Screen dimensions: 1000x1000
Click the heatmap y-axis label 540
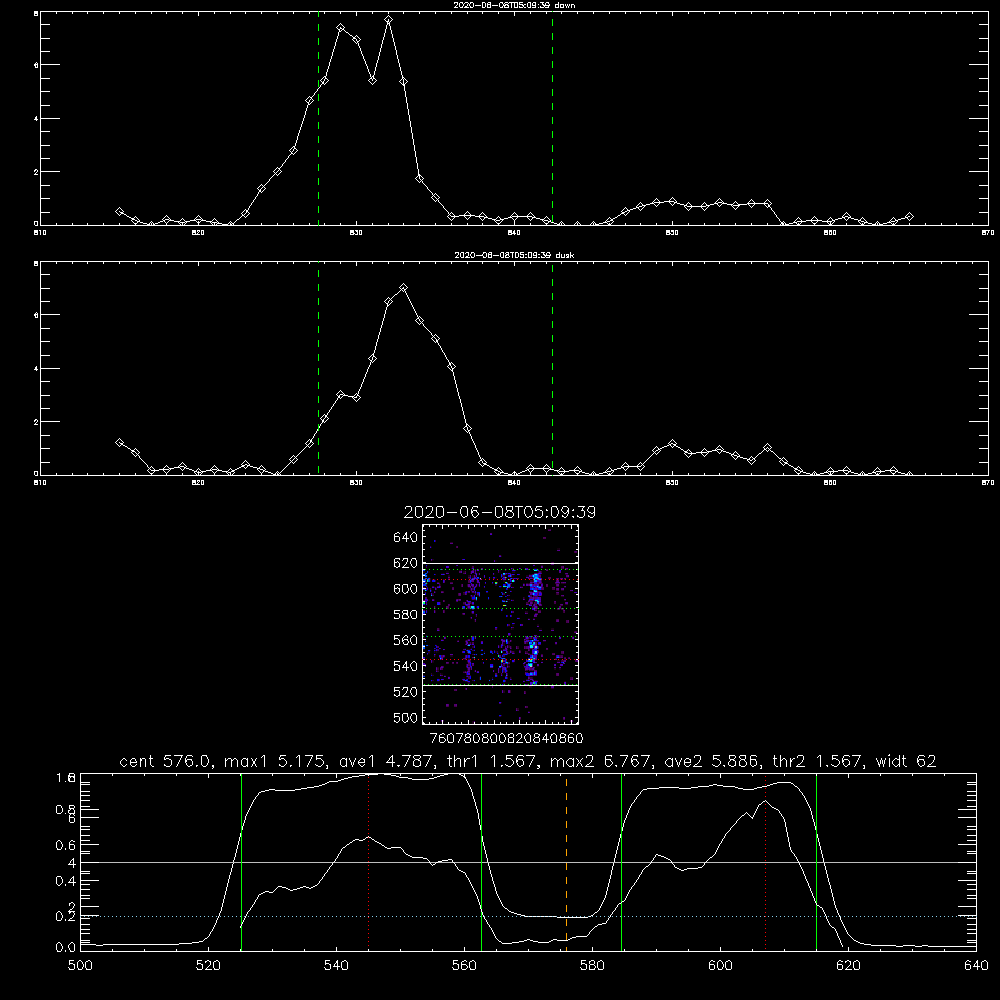coord(406,666)
